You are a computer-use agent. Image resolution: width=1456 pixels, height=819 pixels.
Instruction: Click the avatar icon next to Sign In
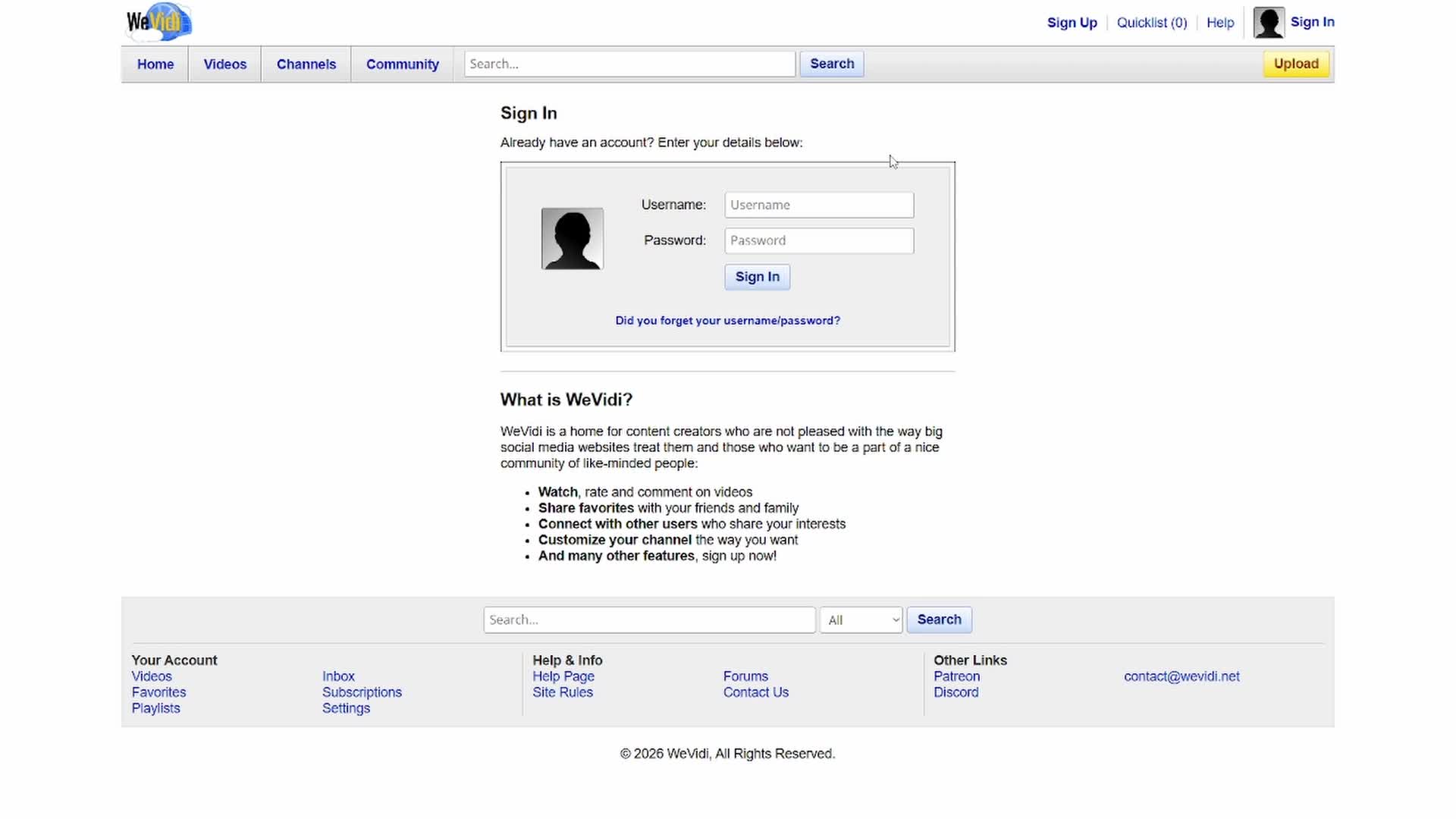point(1269,22)
